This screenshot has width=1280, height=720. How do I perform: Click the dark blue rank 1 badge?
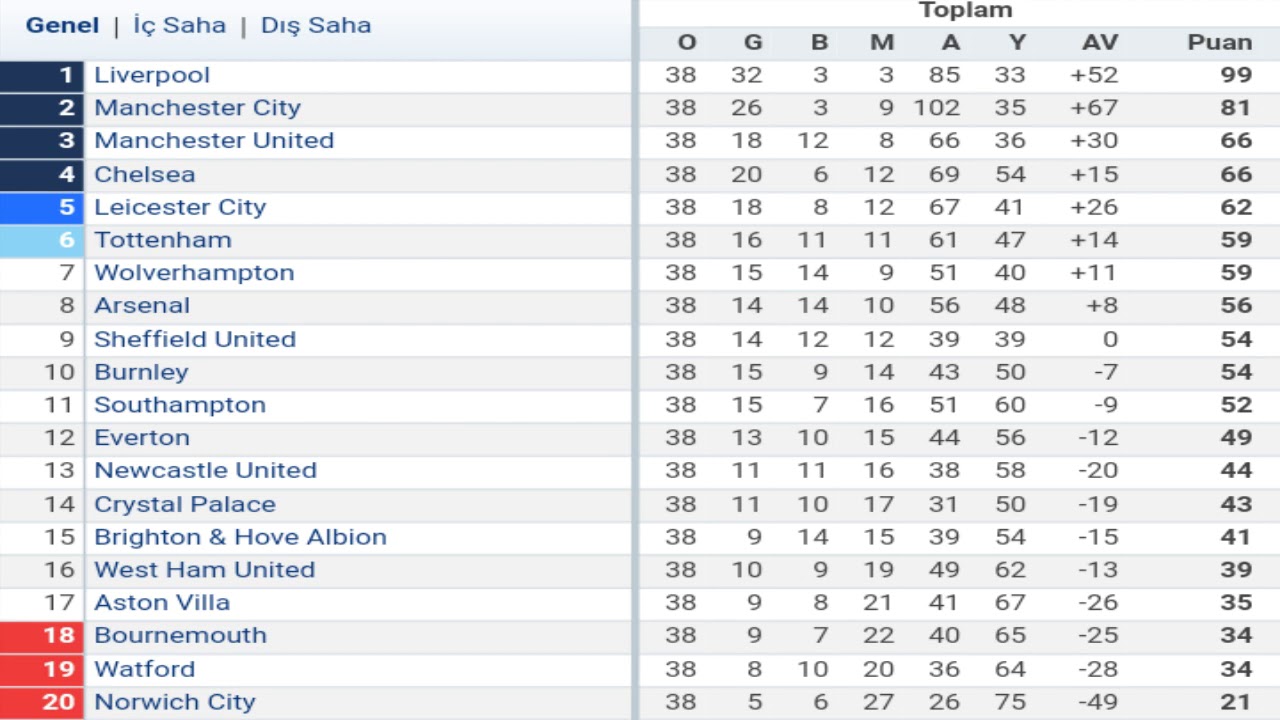42,75
